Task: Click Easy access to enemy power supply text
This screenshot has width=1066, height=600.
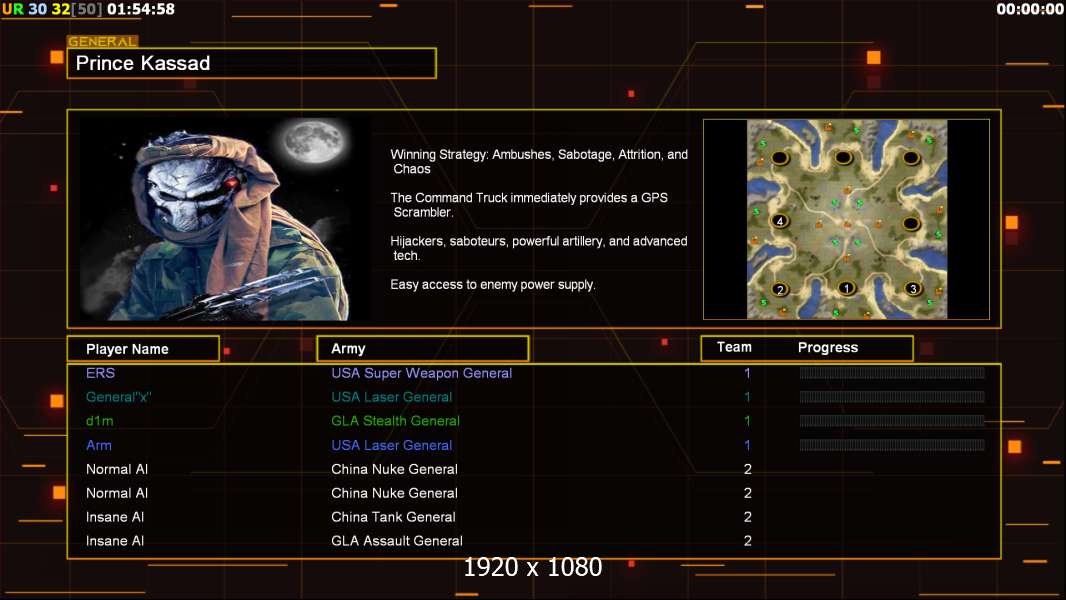Action: 493,285
